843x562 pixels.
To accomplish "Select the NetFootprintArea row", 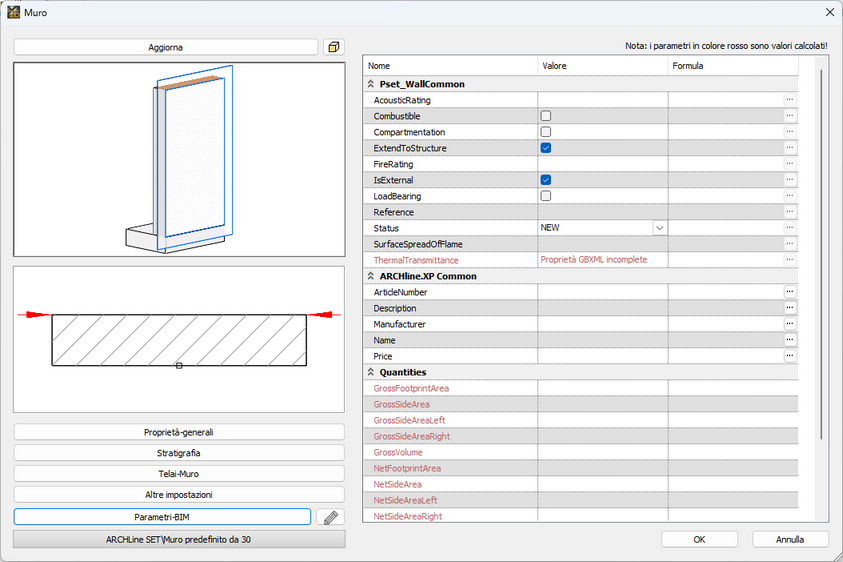I will point(581,468).
